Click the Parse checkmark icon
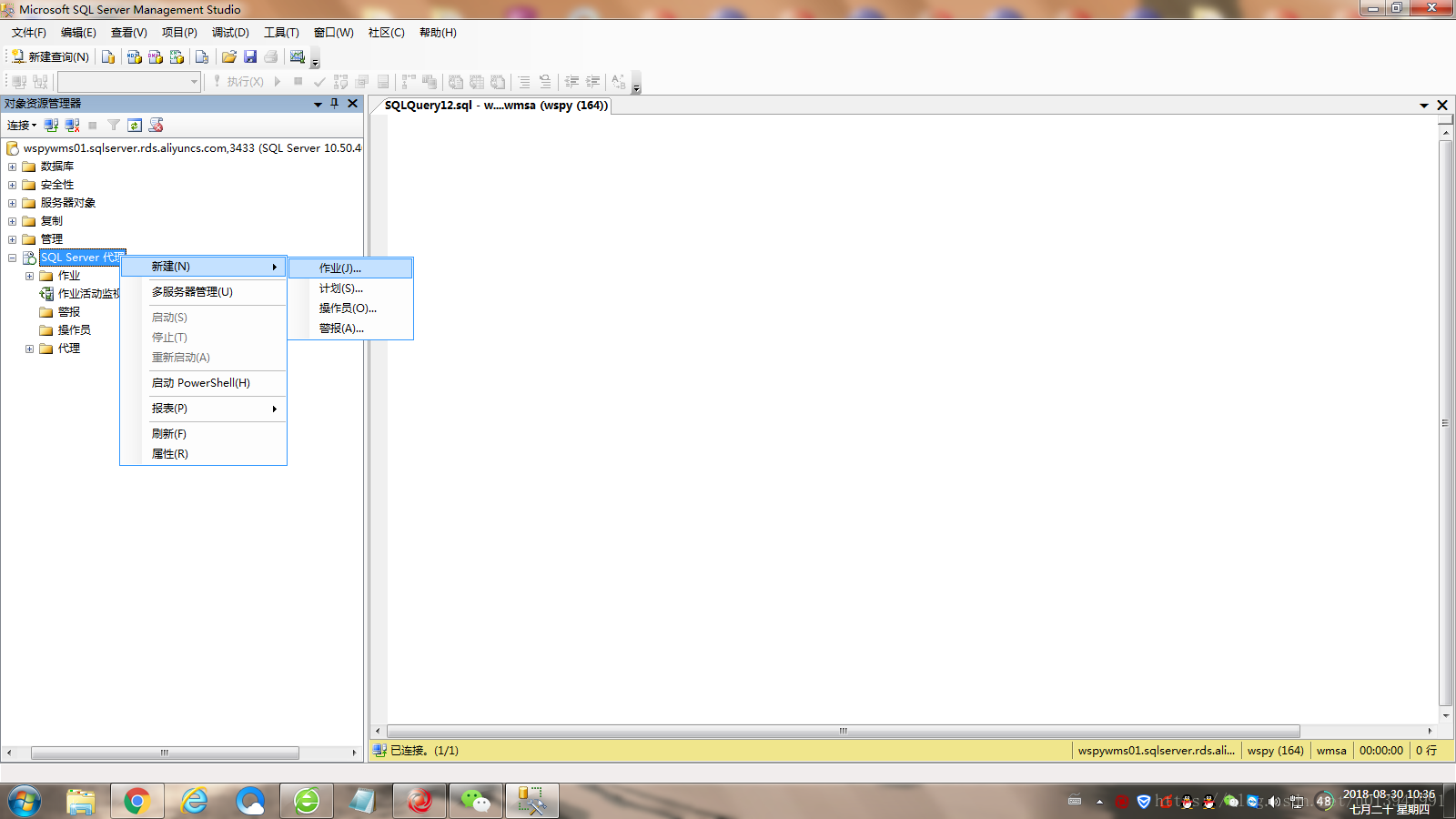This screenshot has width=1456, height=819. (x=319, y=82)
